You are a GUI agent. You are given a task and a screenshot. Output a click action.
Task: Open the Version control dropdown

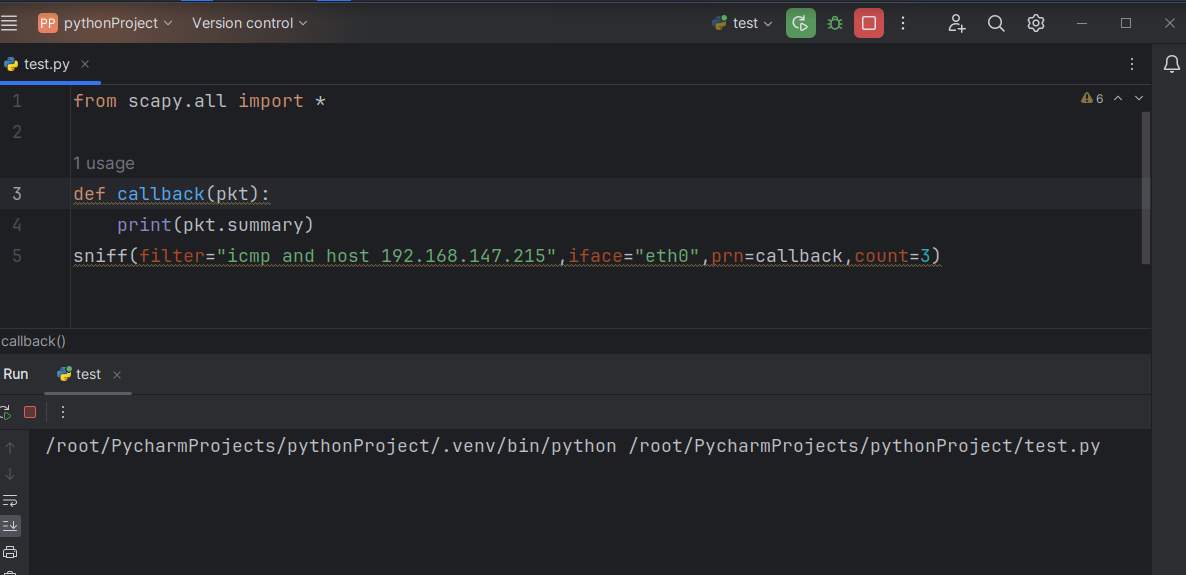click(x=250, y=23)
